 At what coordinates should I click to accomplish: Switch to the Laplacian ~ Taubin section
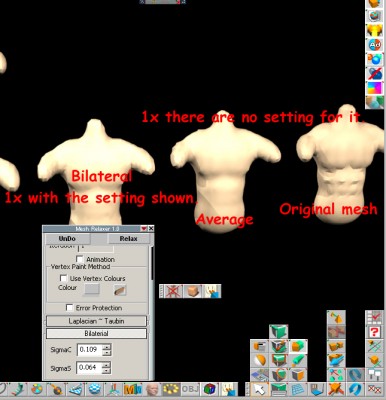[x=96, y=321]
